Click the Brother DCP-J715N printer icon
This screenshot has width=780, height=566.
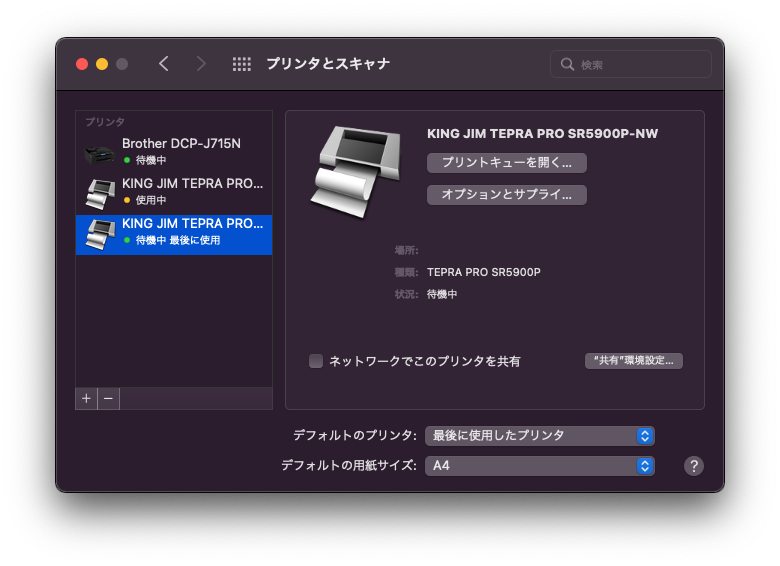tap(99, 155)
